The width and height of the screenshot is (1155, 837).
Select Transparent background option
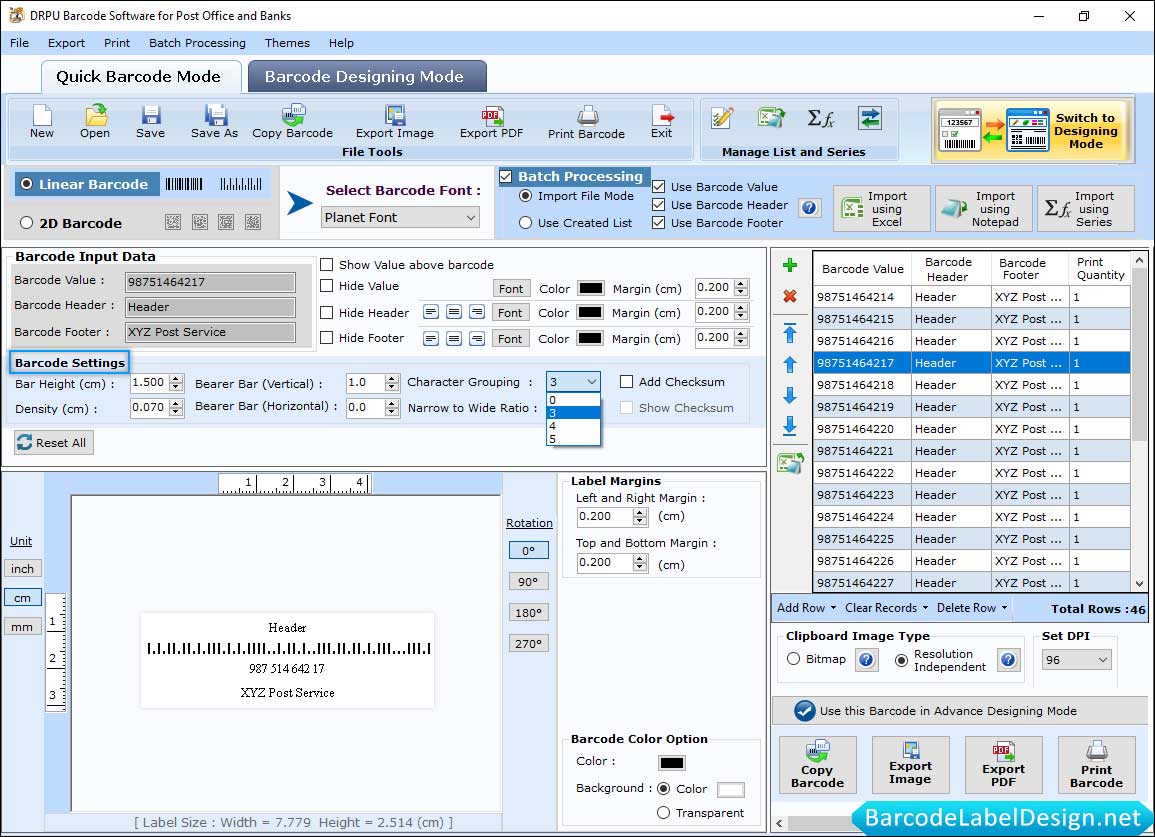663,813
